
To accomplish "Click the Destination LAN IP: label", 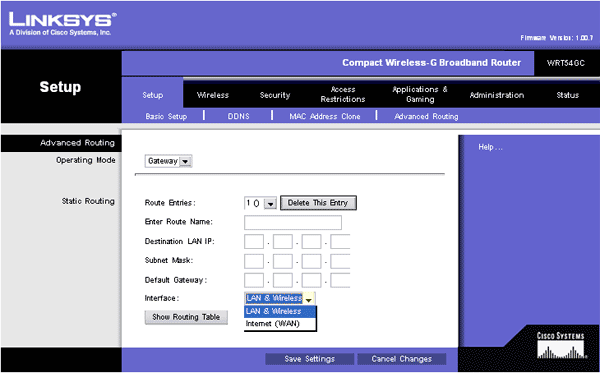I will pos(179,241).
